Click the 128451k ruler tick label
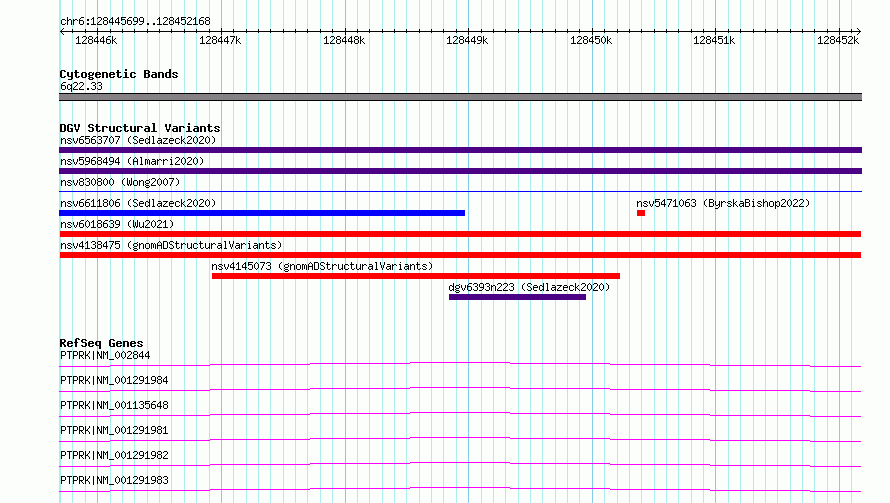Screen dimensions: 890x503 click(x=714, y=40)
